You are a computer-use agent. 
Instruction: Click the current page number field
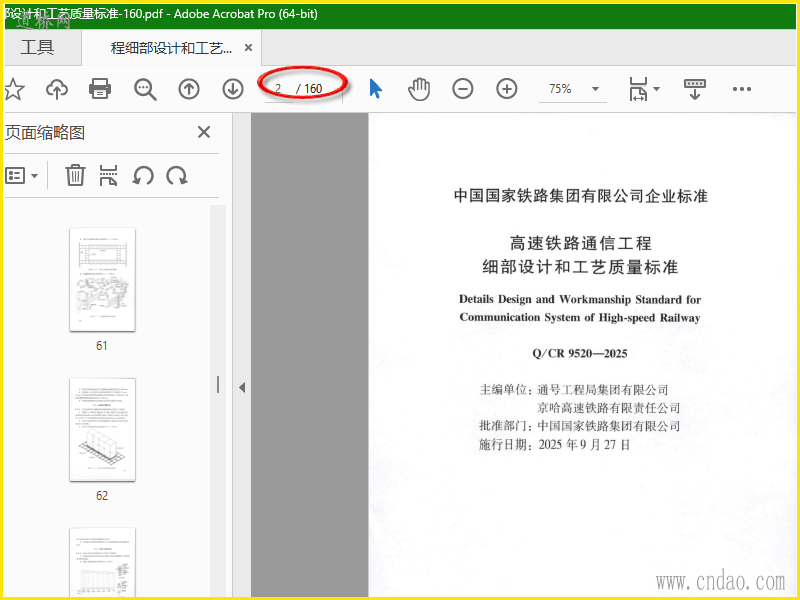click(278, 89)
